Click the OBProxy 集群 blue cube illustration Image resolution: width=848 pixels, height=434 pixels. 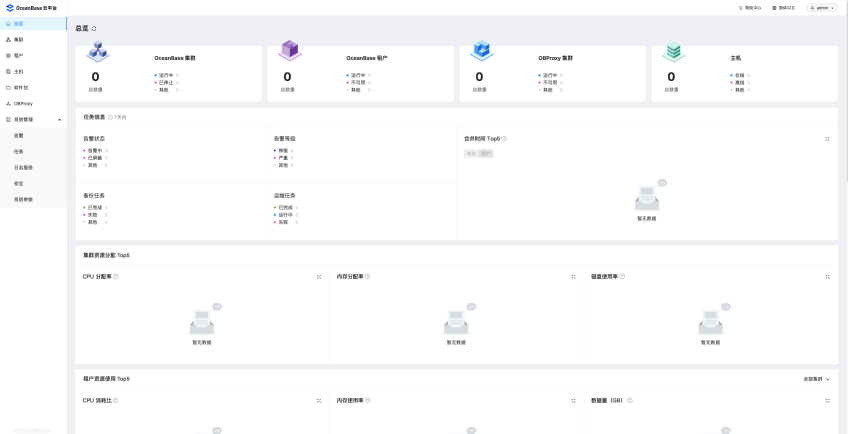tap(482, 50)
